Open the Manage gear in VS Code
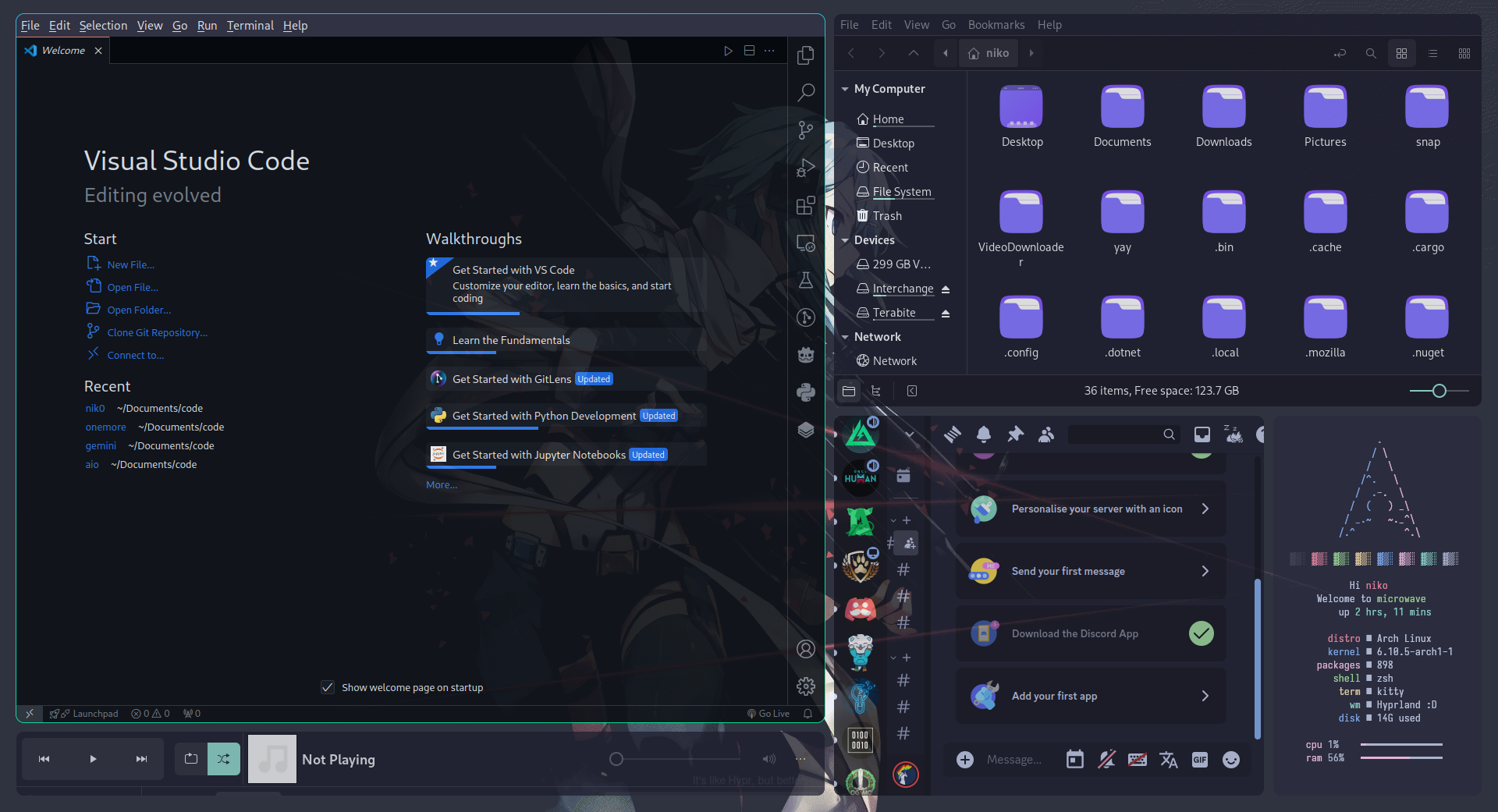Viewport: 1498px width, 812px height. click(806, 686)
